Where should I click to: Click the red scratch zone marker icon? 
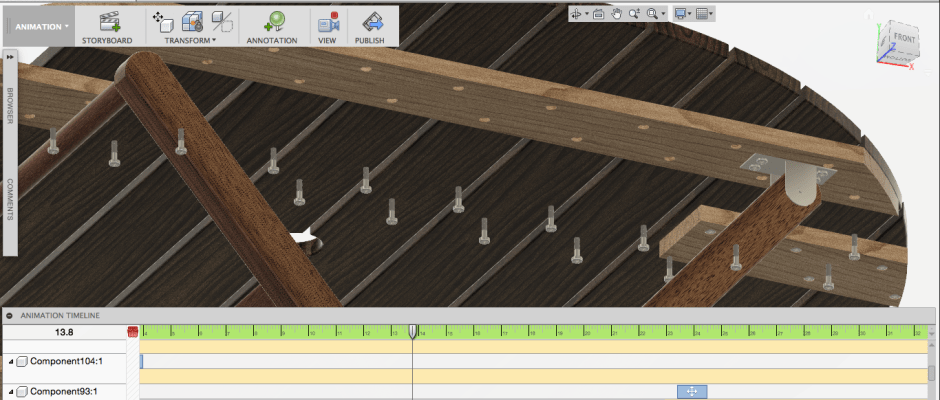click(x=132, y=332)
